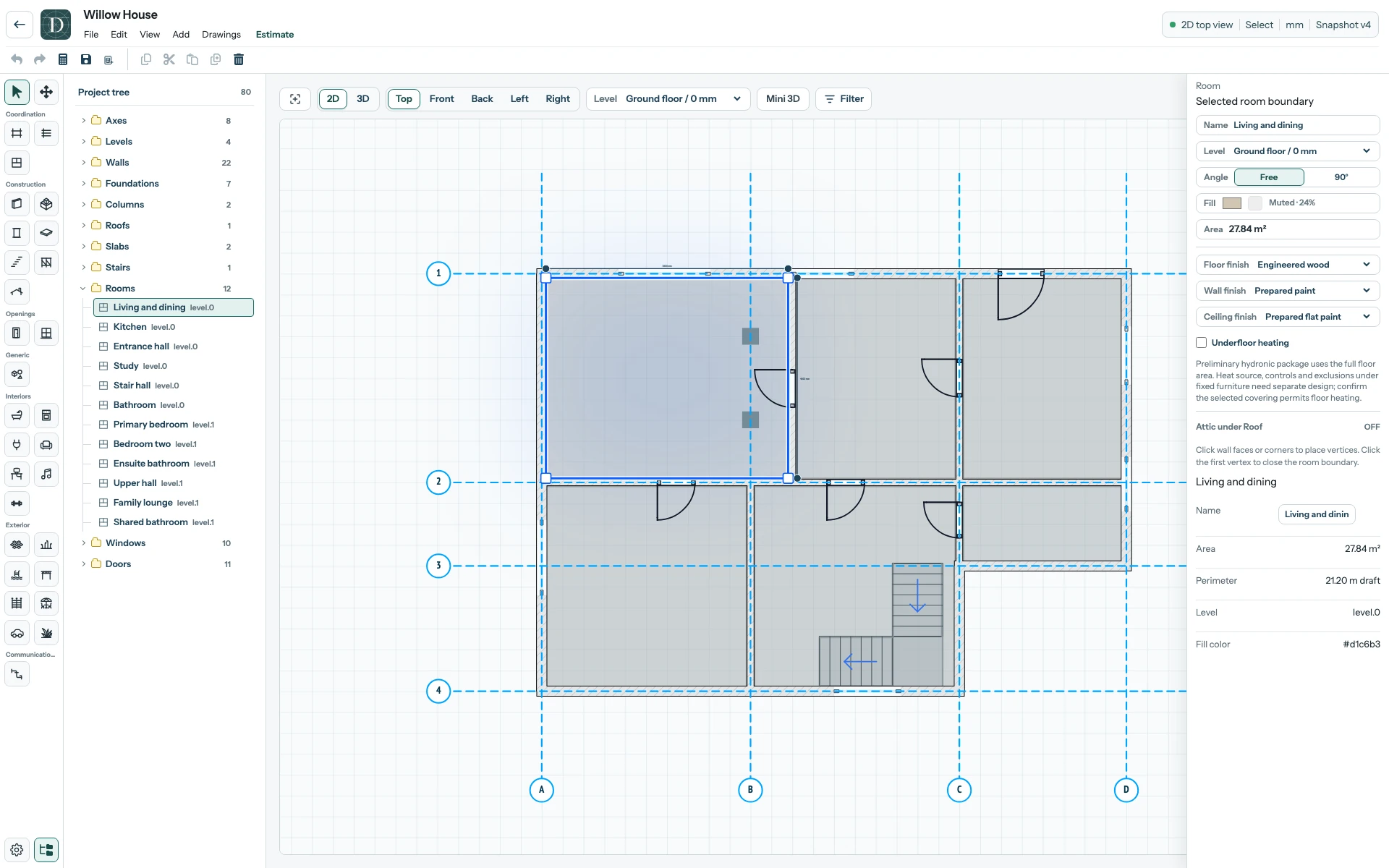Edit the Name field Living and dining
Screen dimensions: 1389x868
coord(1288,125)
